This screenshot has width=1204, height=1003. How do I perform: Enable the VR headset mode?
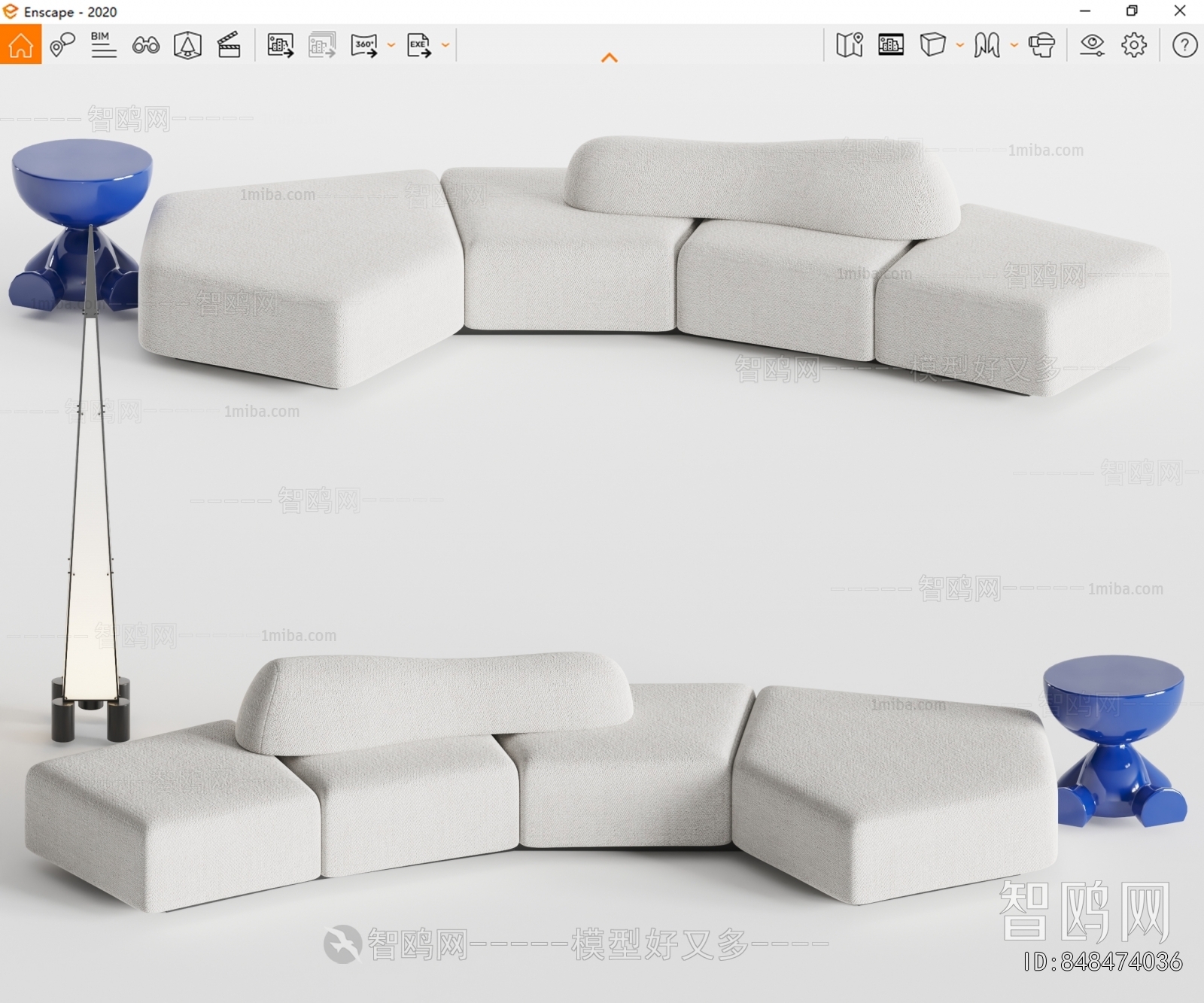pos(1042,45)
